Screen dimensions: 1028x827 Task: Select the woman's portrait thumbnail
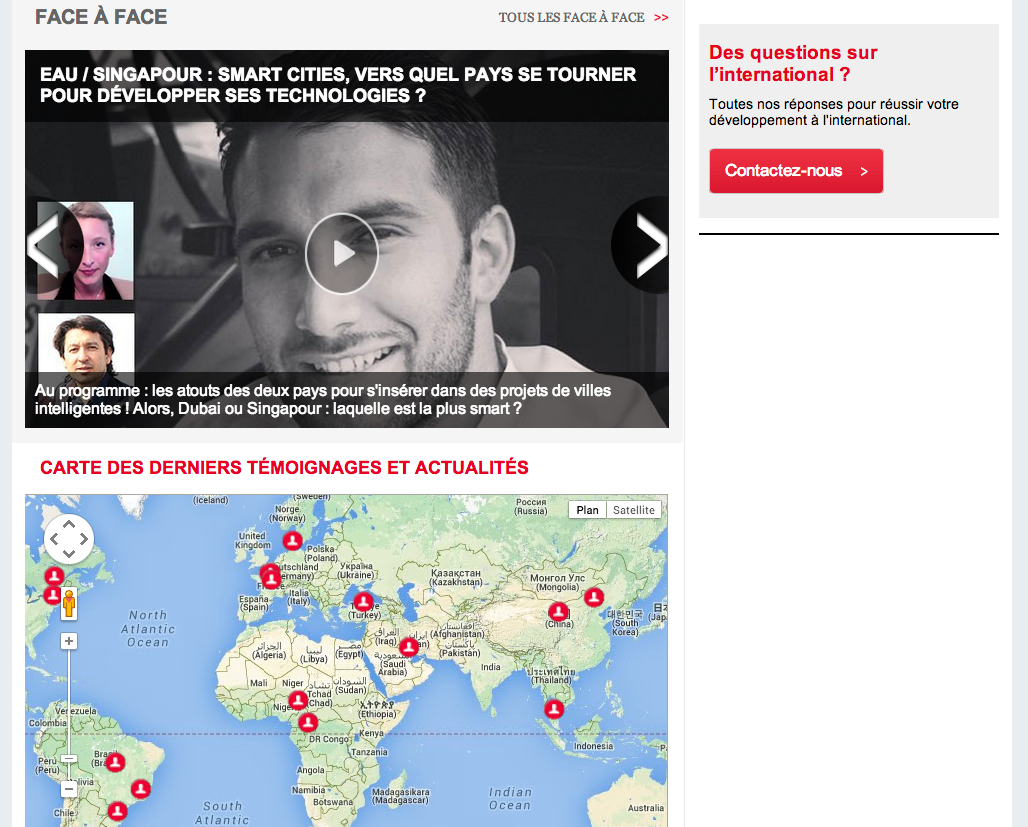pyautogui.click(x=86, y=251)
